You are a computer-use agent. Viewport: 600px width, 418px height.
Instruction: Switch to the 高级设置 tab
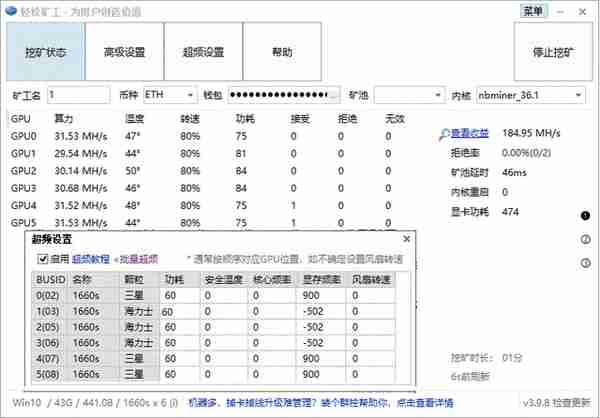[x=124, y=52]
